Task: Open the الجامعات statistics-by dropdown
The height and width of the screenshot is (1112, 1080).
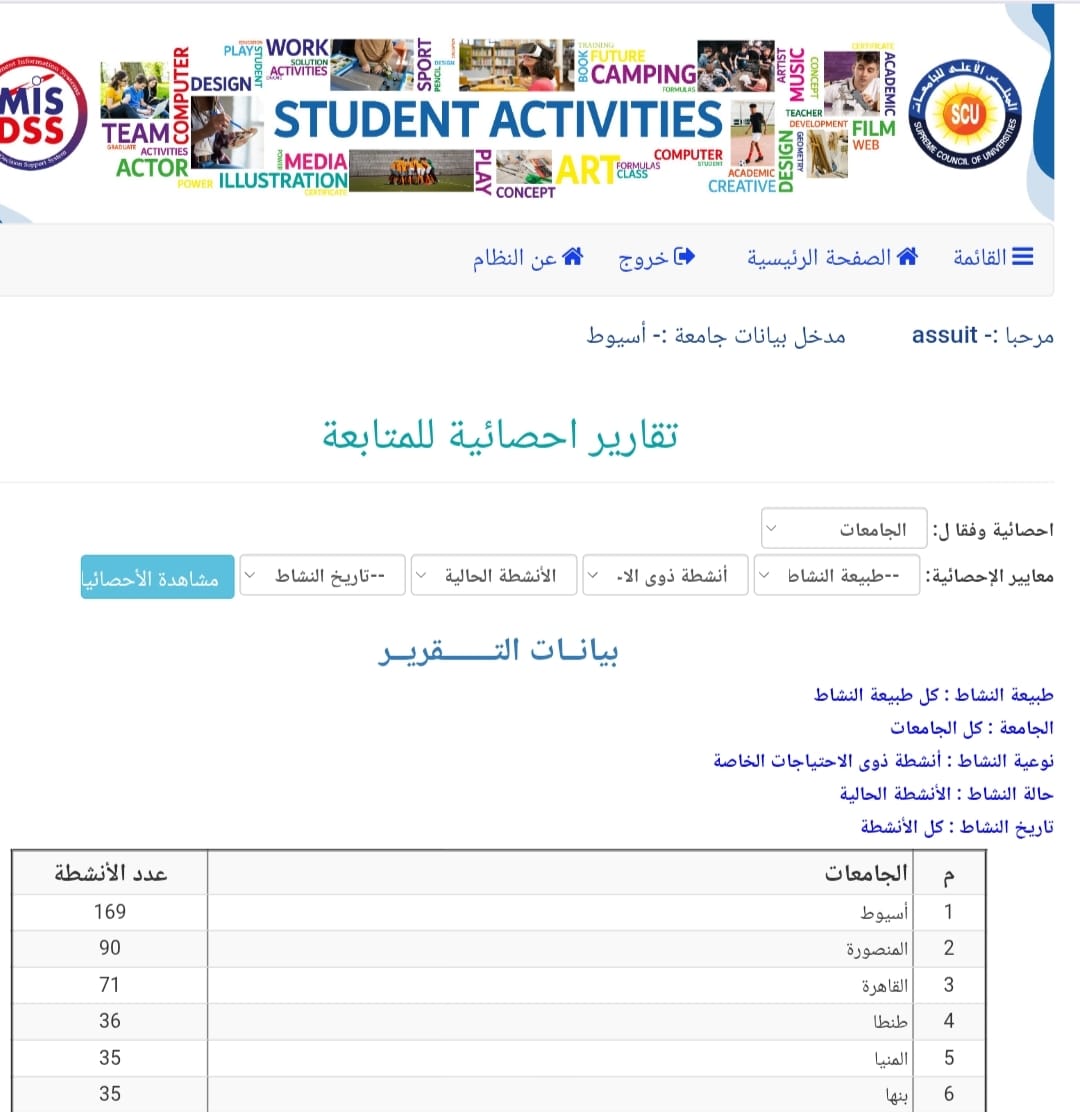Action: 843,529
